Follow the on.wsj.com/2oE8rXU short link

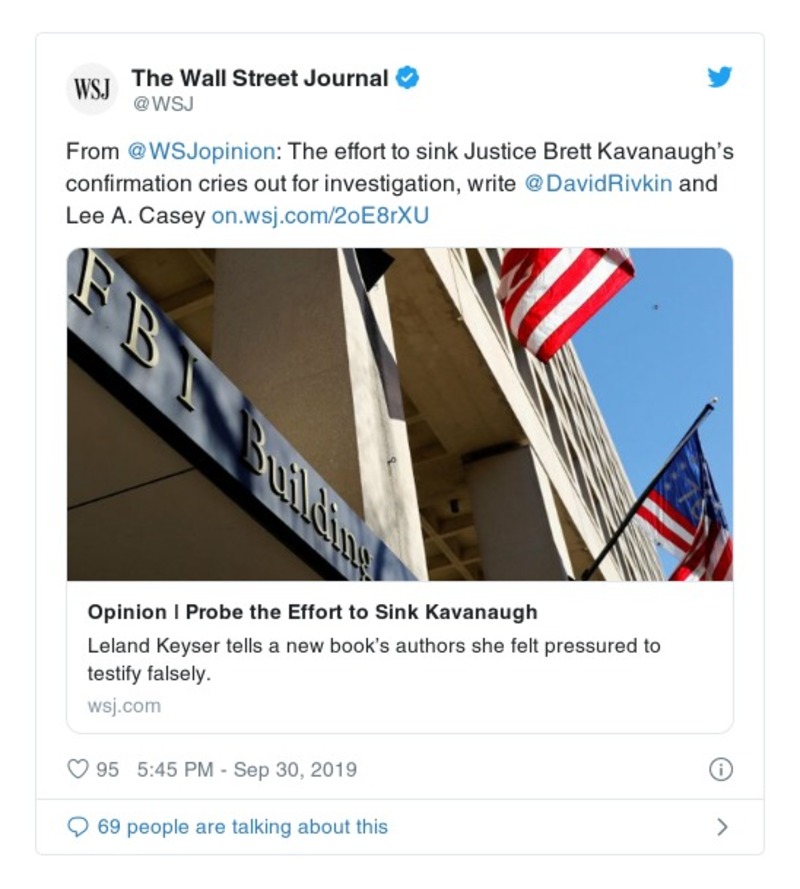coord(320,216)
